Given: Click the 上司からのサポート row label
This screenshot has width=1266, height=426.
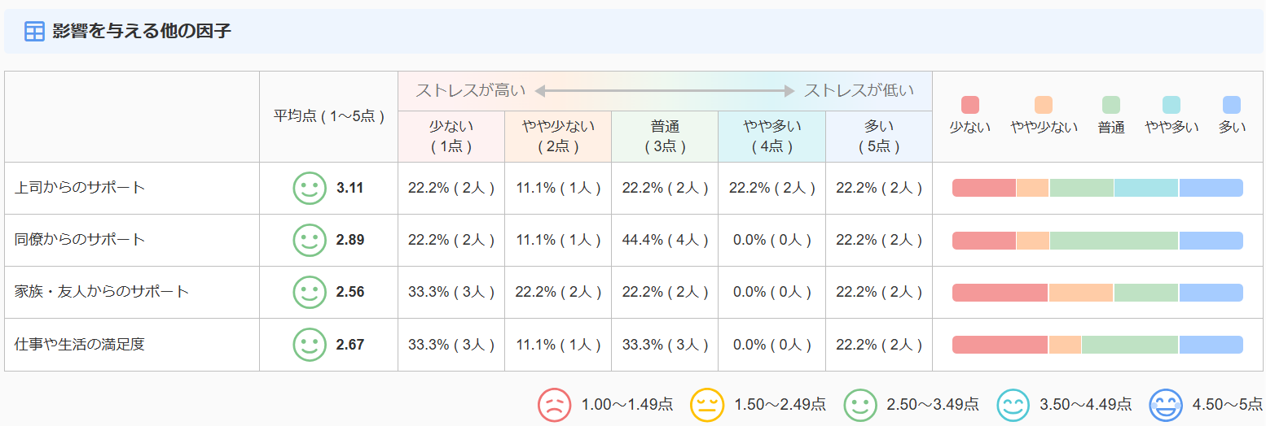Looking at the screenshot, I should pyautogui.click(x=80, y=188).
